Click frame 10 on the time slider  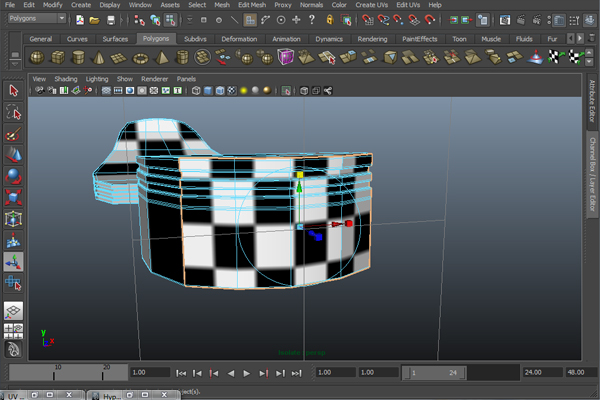coord(56,372)
